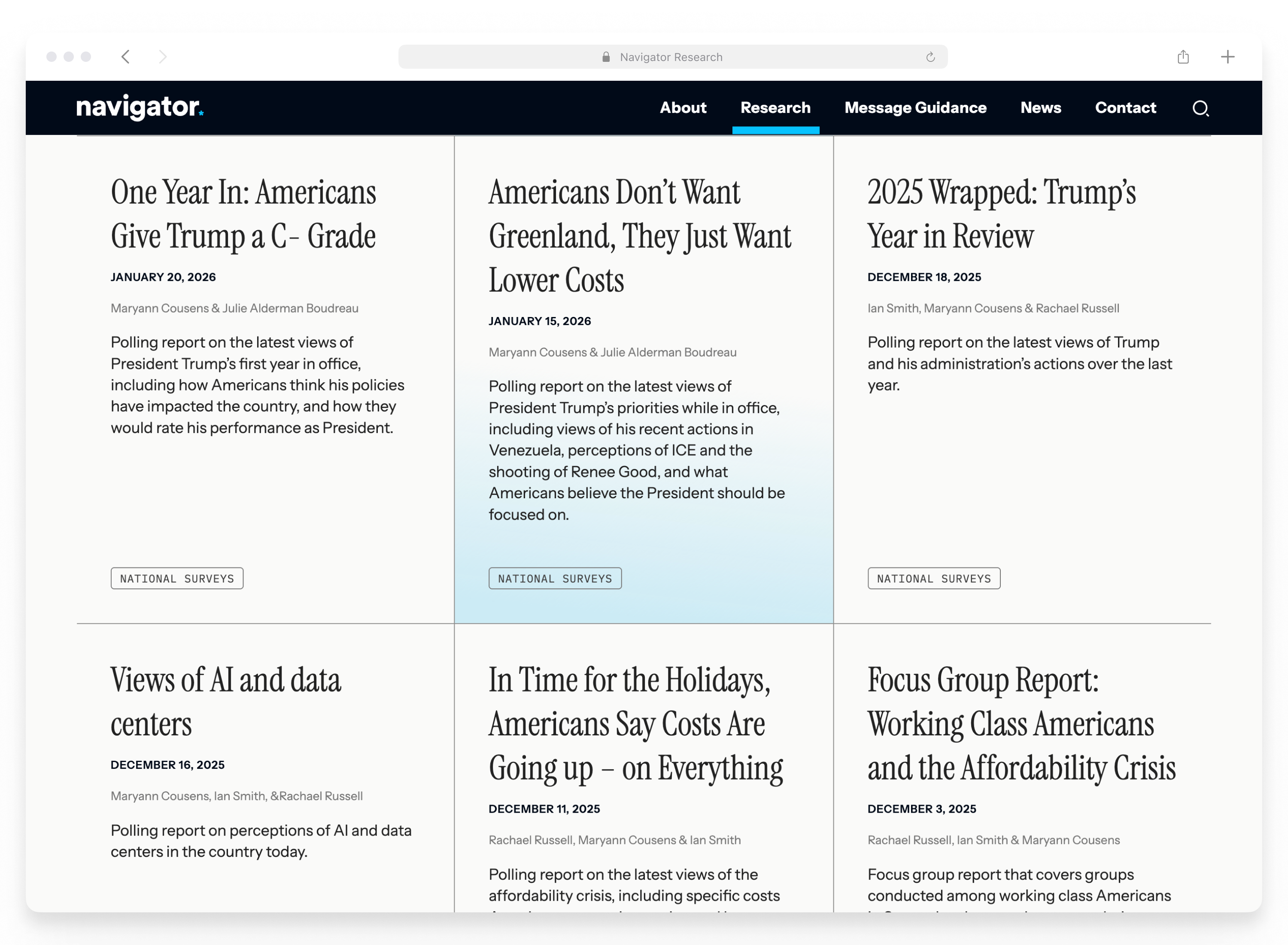Image resolution: width=1288 pixels, height=945 pixels.
Task: Reload the page with the refresh icon
Action: click(x=930, y=57)
